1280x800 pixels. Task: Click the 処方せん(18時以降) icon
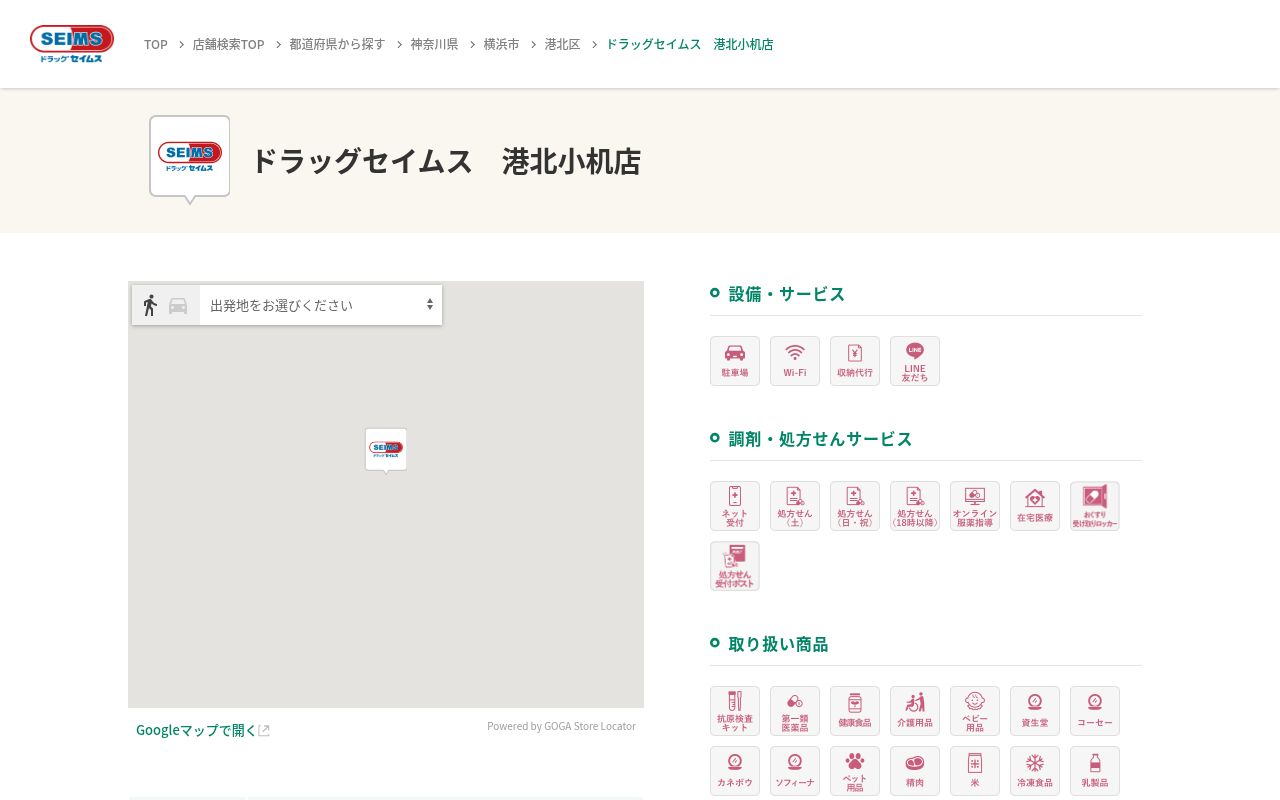pyautogui.click(x=915, y=506)
